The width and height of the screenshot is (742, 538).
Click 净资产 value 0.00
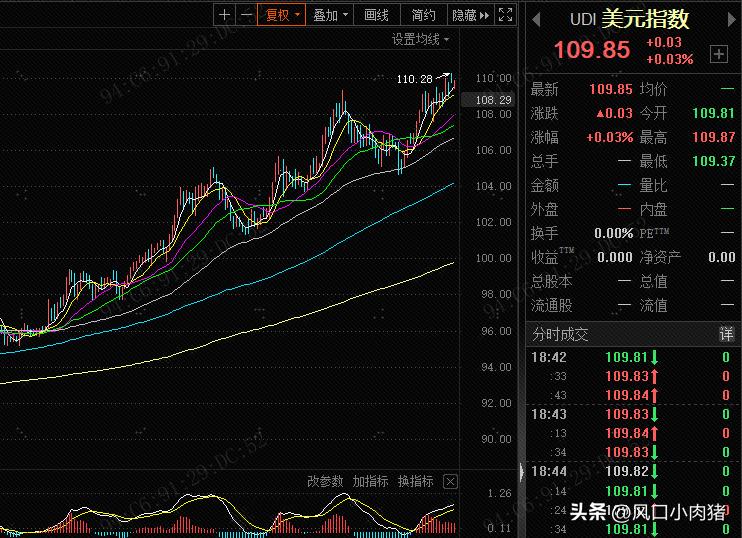tap(722, 257)
